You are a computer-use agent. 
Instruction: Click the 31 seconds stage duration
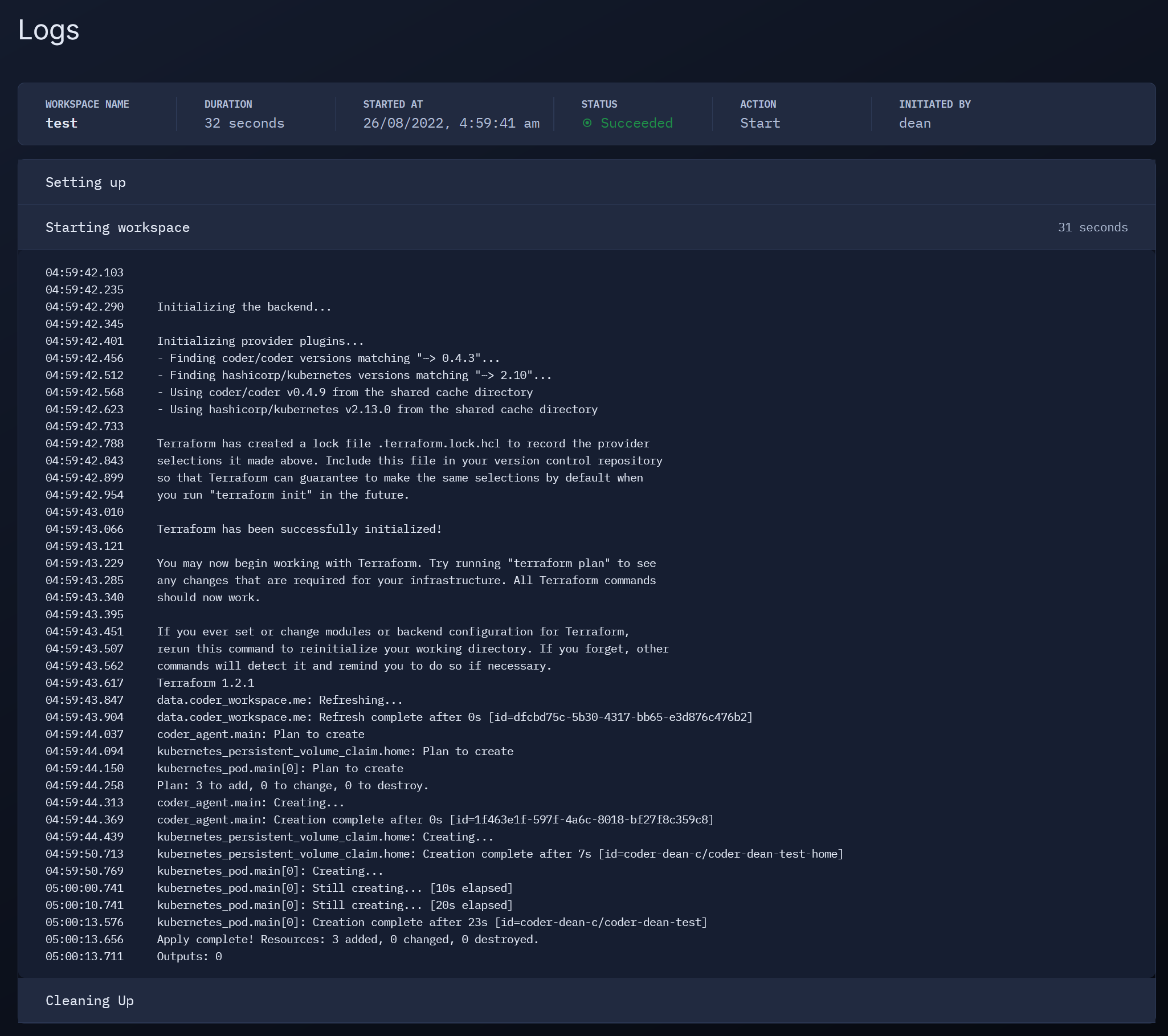(1093, 227)
